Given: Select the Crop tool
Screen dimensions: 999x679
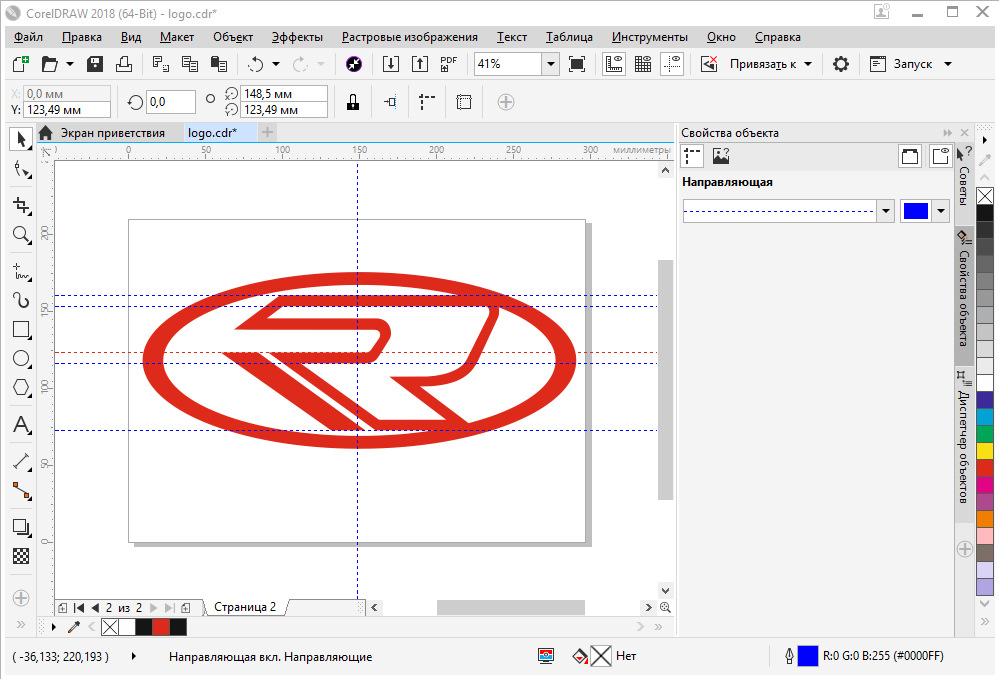Looking at the screenshot, I should 22,205.
